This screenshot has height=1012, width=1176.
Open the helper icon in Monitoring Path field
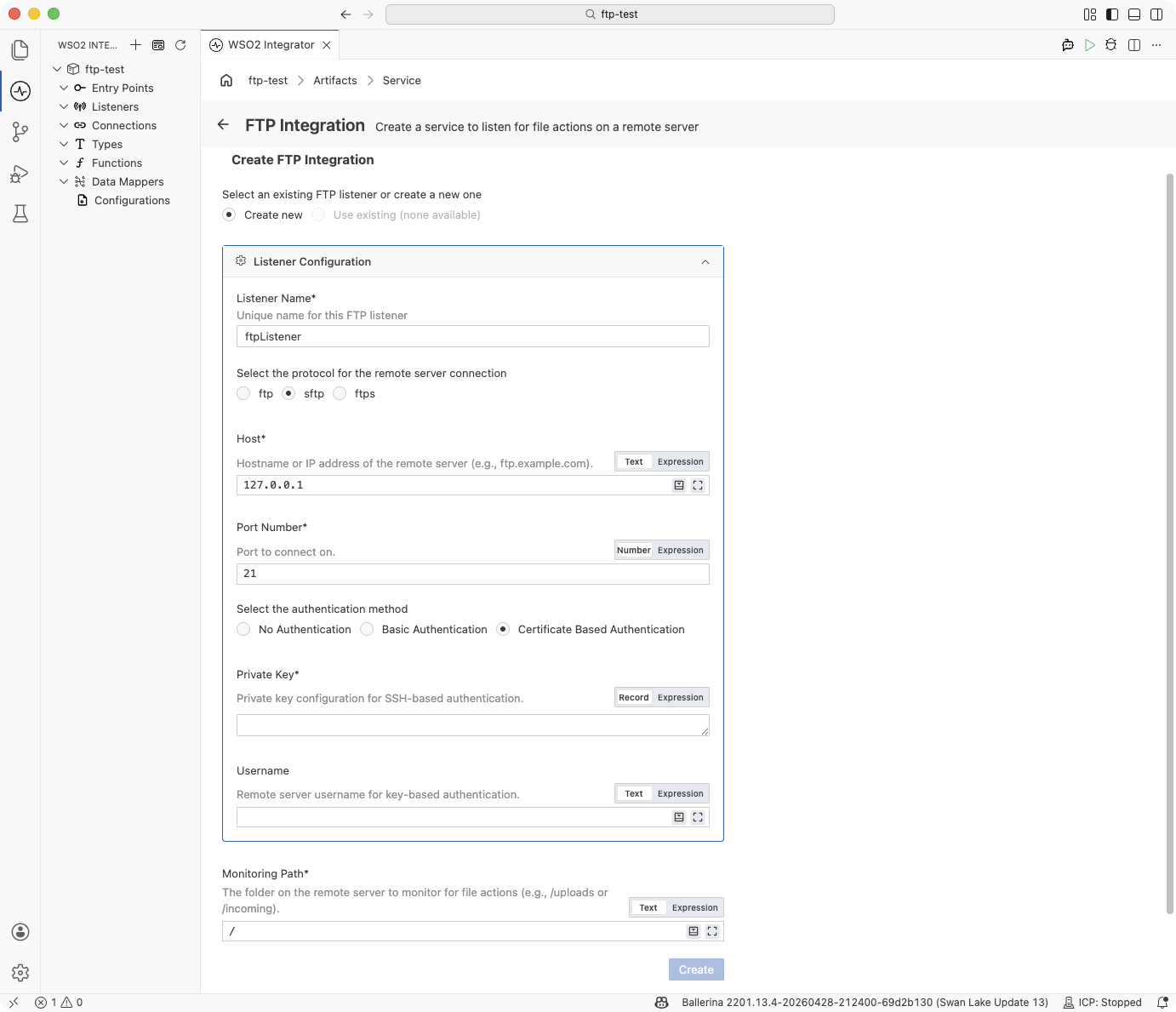point(694,931)
